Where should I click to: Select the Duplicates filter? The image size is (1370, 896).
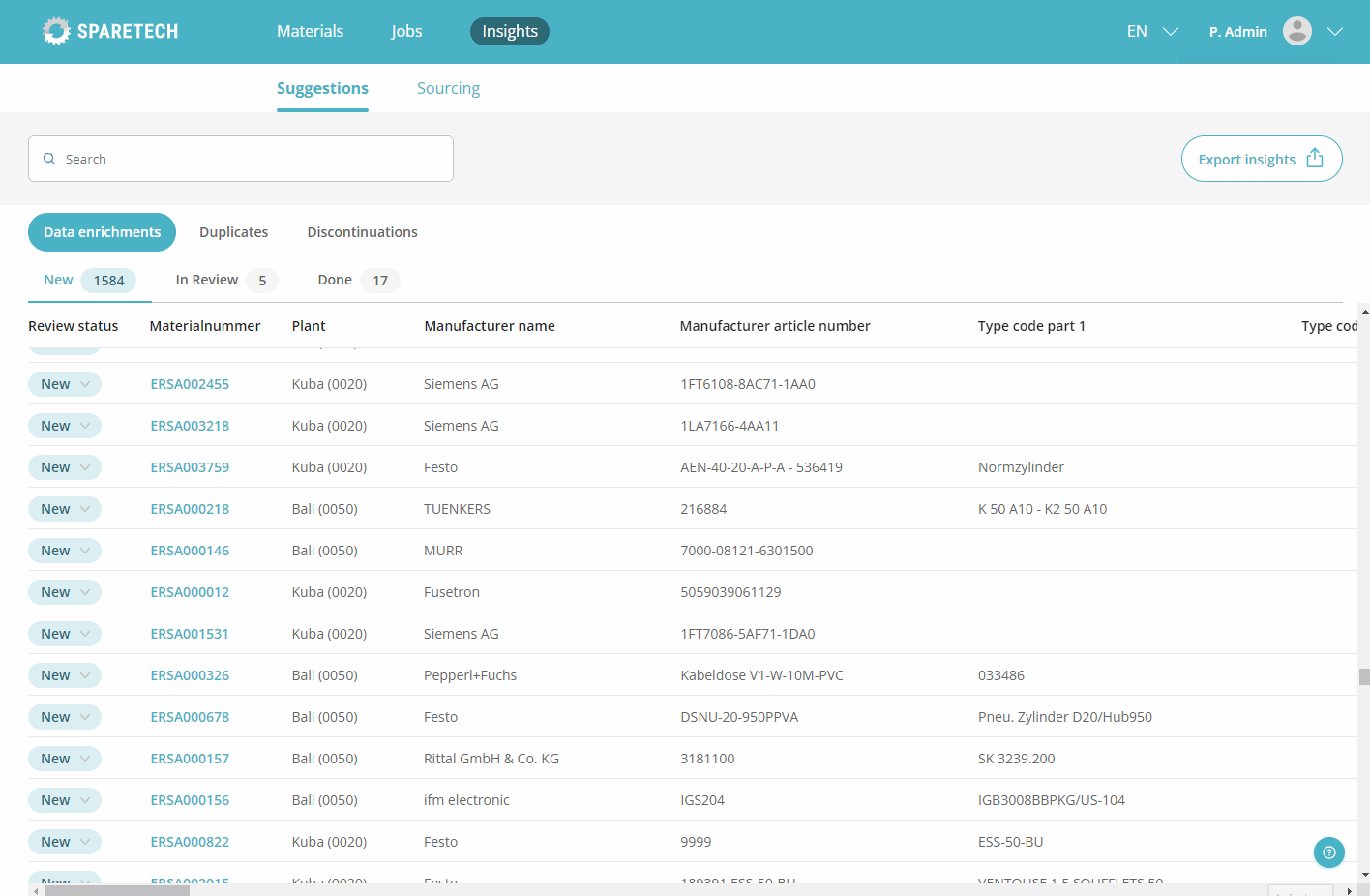pos(233,232)
